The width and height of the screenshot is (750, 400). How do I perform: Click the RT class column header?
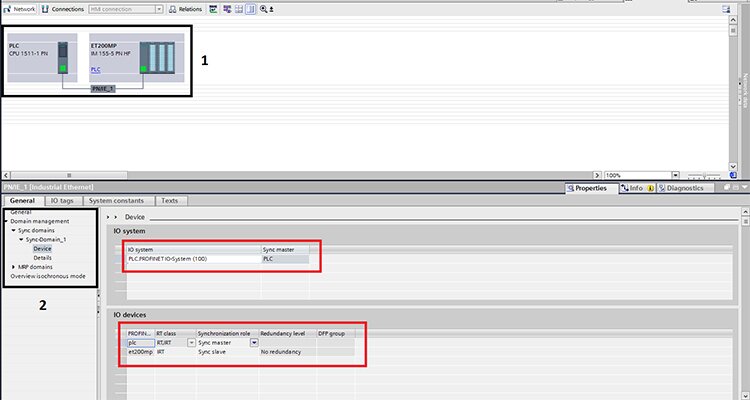tap(175, 333)
